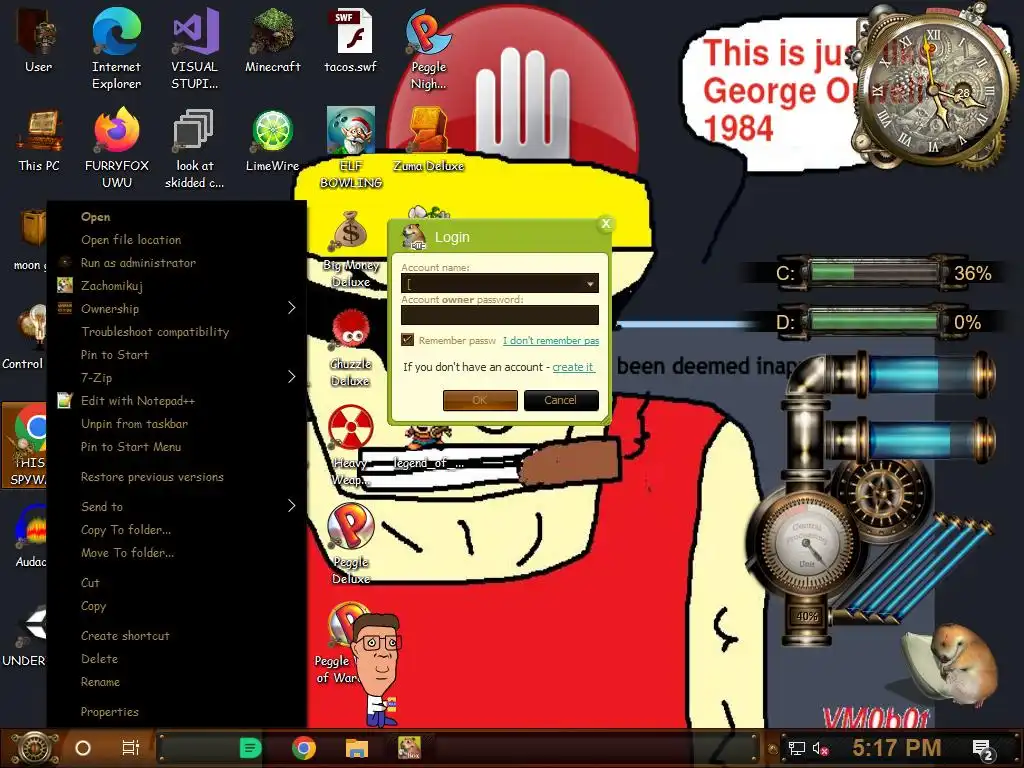
Task: Open the hamster Box app on taskbar
Action: point(409,748)
